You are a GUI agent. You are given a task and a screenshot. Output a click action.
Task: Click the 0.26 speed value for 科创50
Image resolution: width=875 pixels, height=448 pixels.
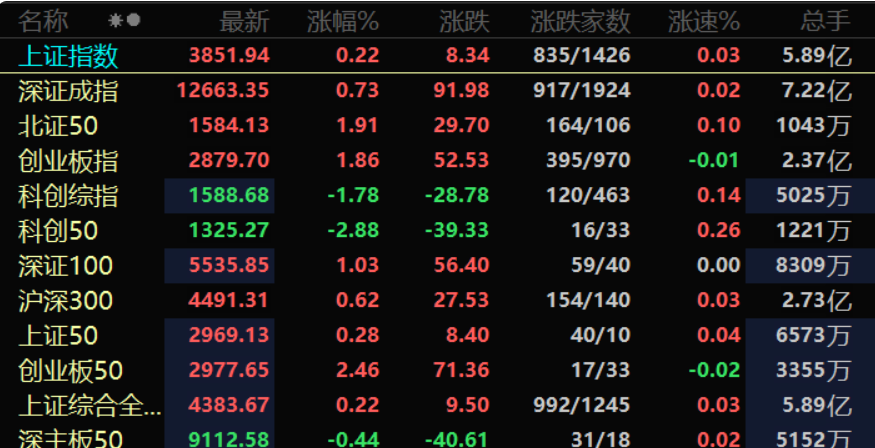click(x=719, y=230)
